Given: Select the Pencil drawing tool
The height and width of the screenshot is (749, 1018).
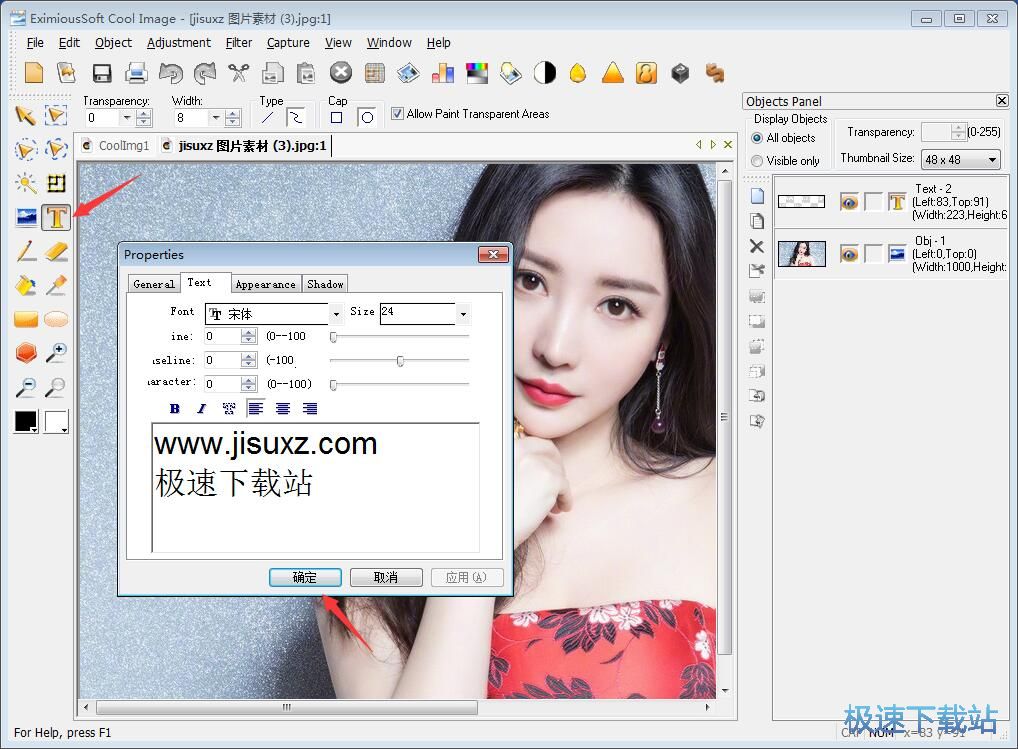Looking at the screenshot, I should (26, 251).
